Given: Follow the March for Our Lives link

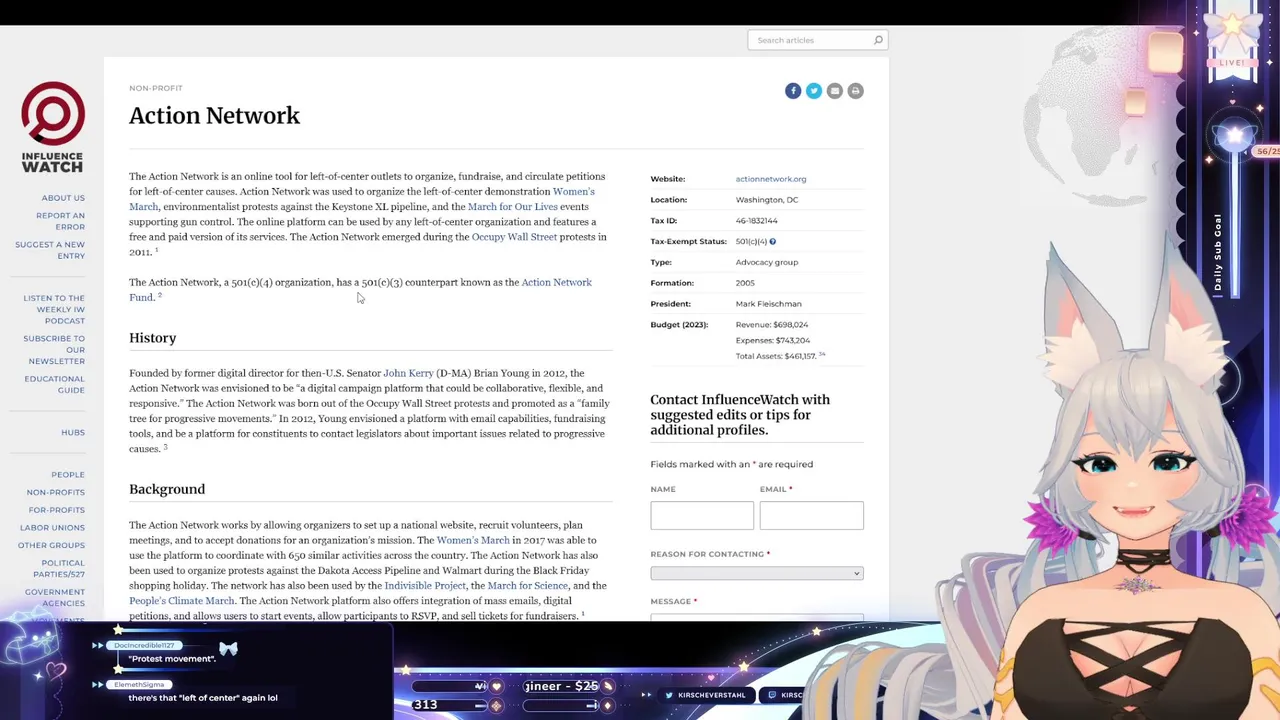Looking at the screenshot, I should coord(513,207).
